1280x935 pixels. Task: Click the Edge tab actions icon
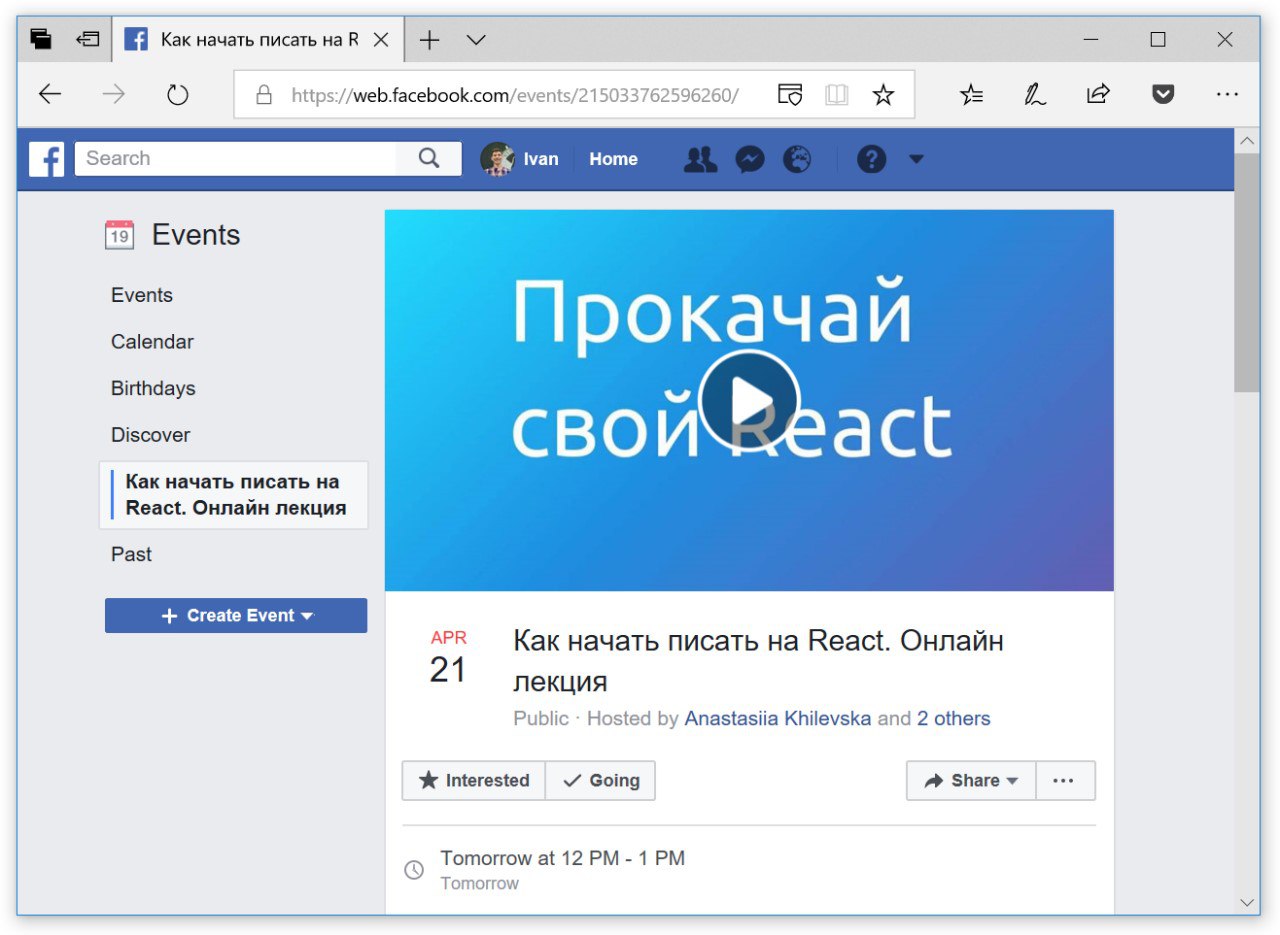[41, 40]
